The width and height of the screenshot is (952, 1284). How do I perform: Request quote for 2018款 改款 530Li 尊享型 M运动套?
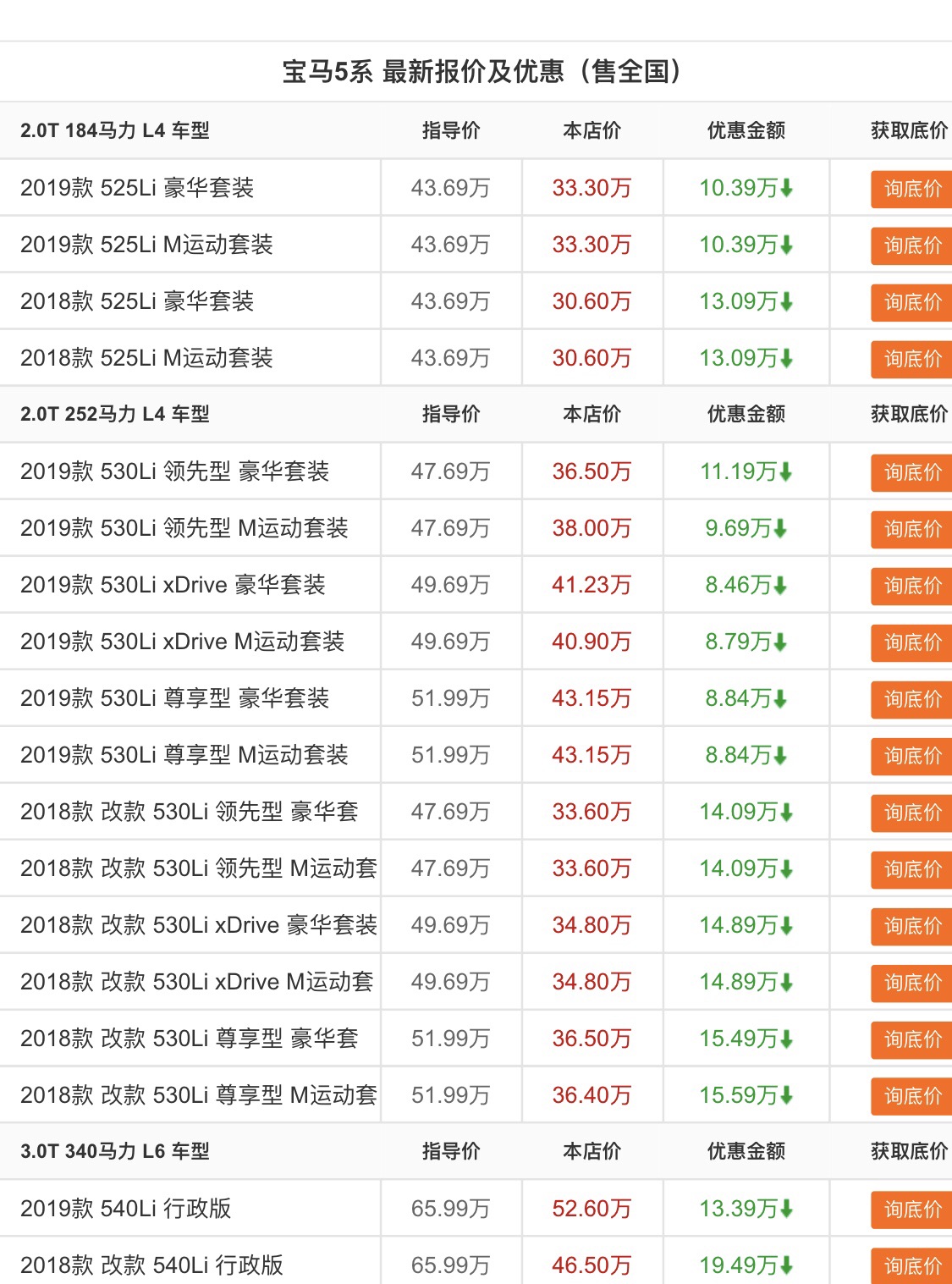[911, 1096]
